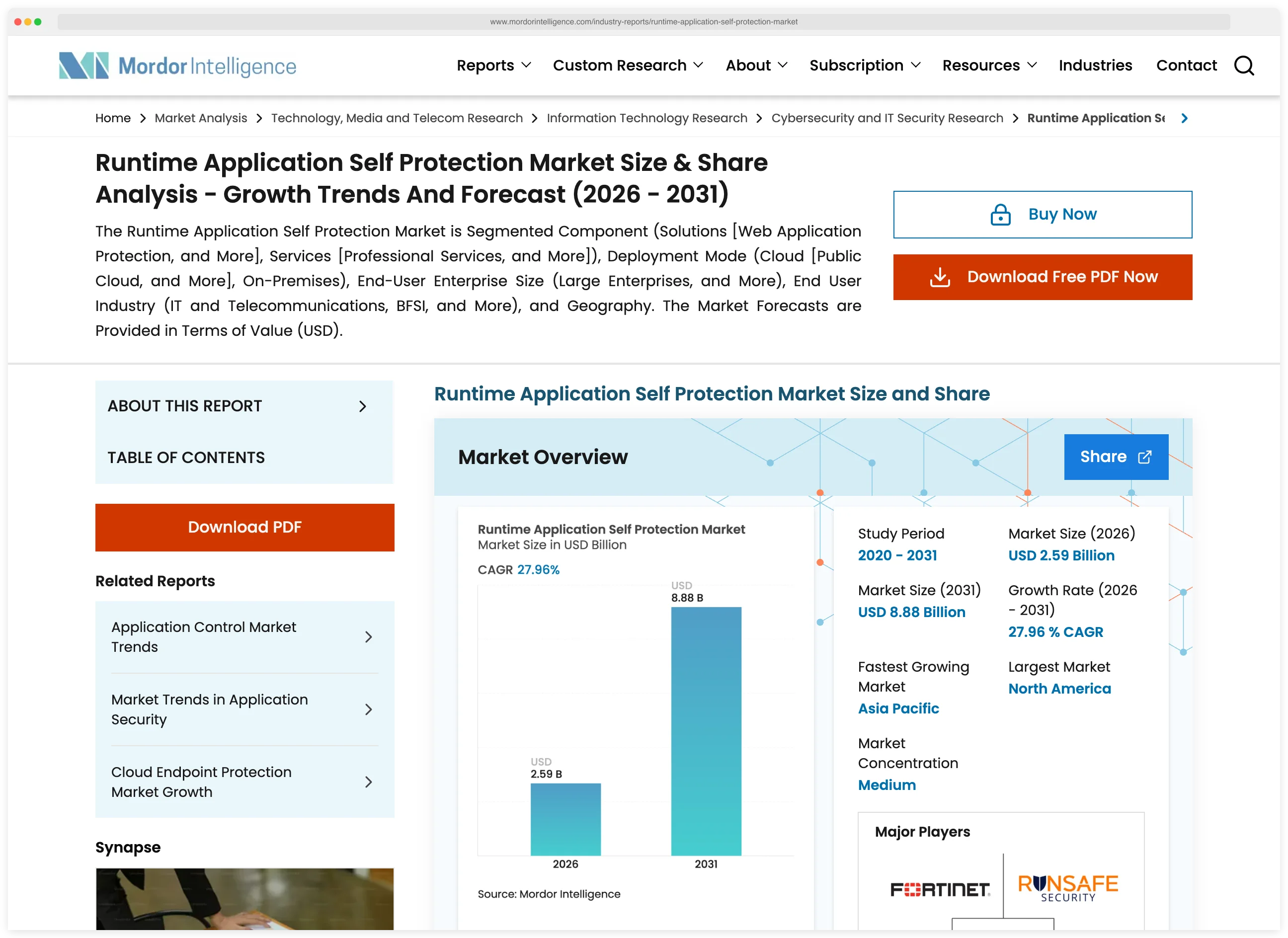Screen dimensions: 1288x938
Task: Click the browser address bar
Action: pyautogui.click(x=644, y=21)
